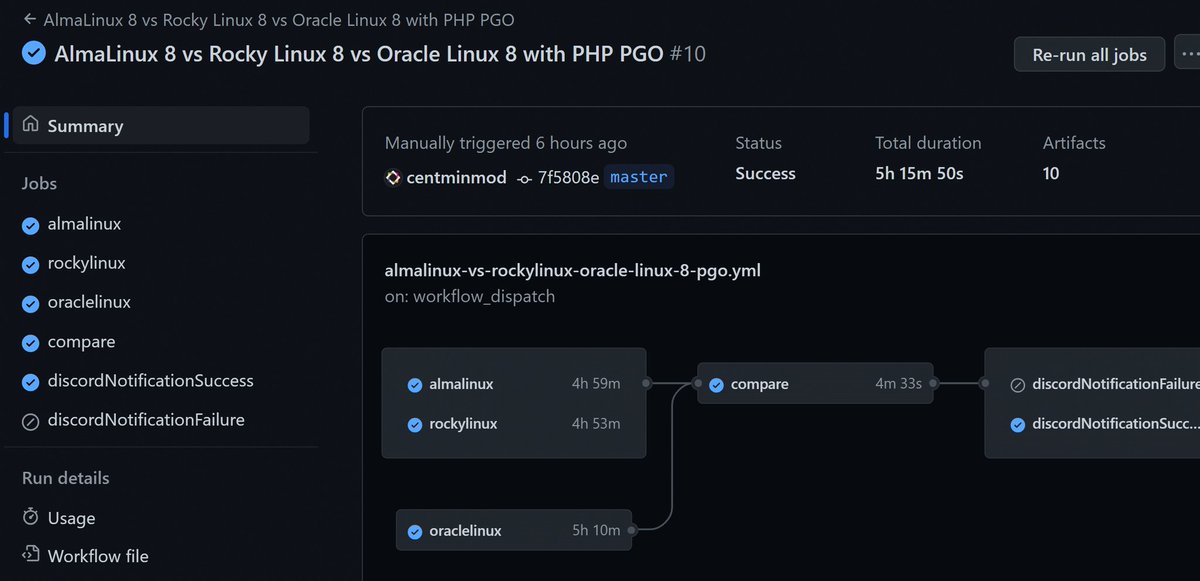Open rockylinux job in workflow graph

click(514, 424)
